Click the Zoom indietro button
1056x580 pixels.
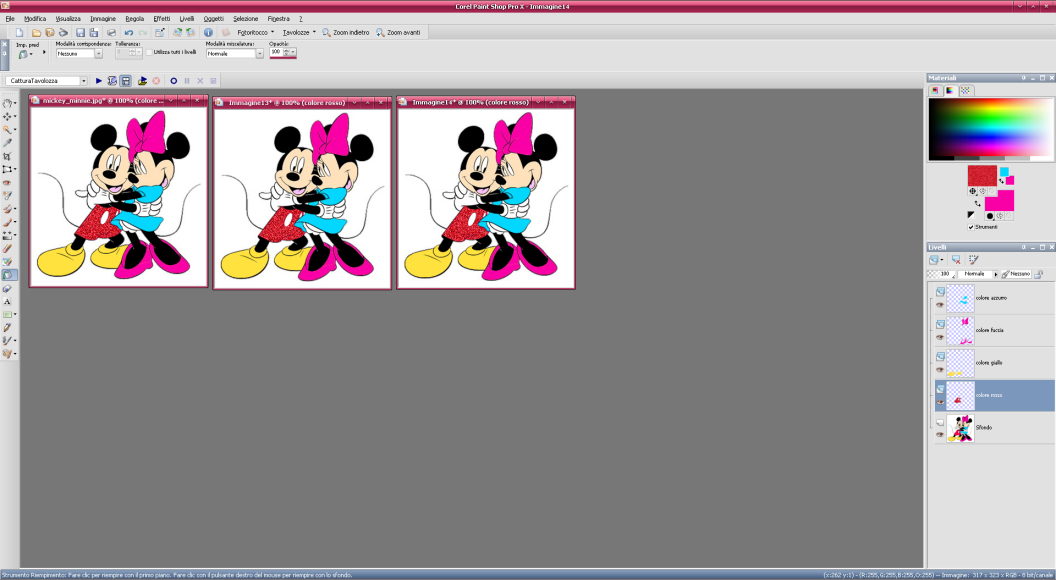coord(345,32)
